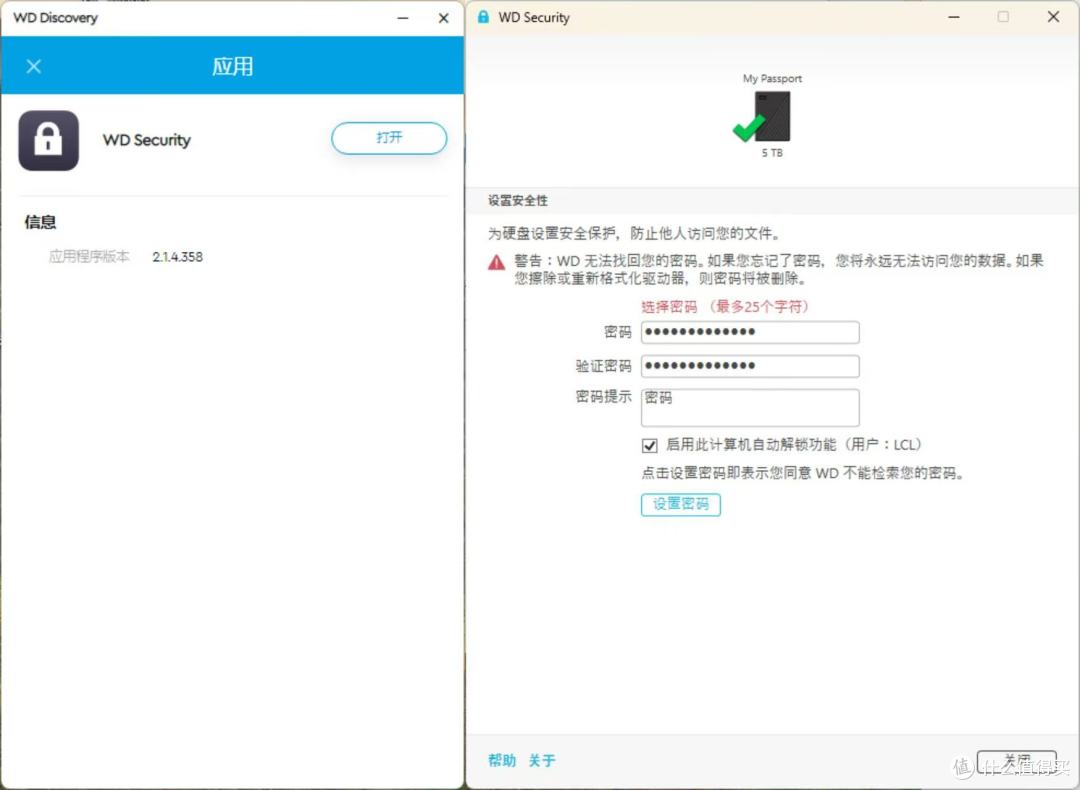The width and height of the screenshot is (1080, 790).
Task: Open the 关于 link
Action: [542, 760]
